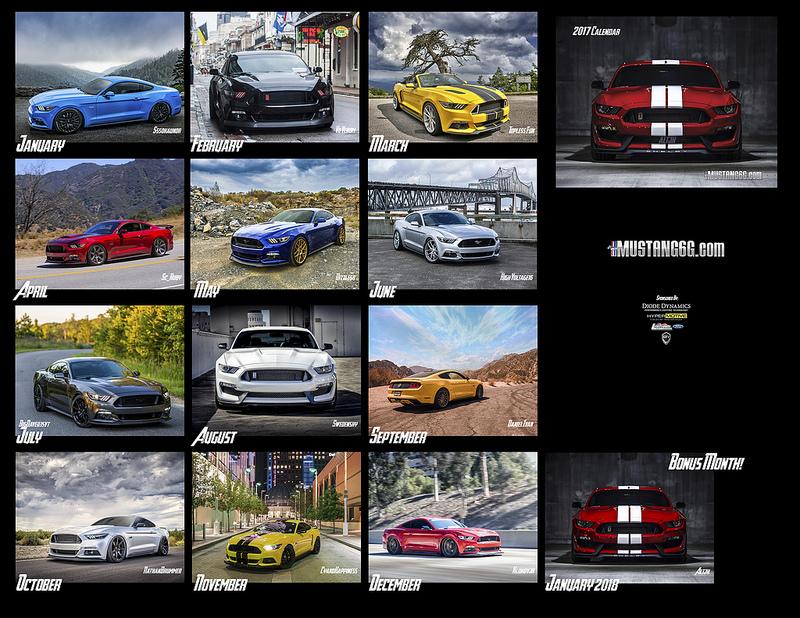Click the "May" month label

[x=207, y=291]
